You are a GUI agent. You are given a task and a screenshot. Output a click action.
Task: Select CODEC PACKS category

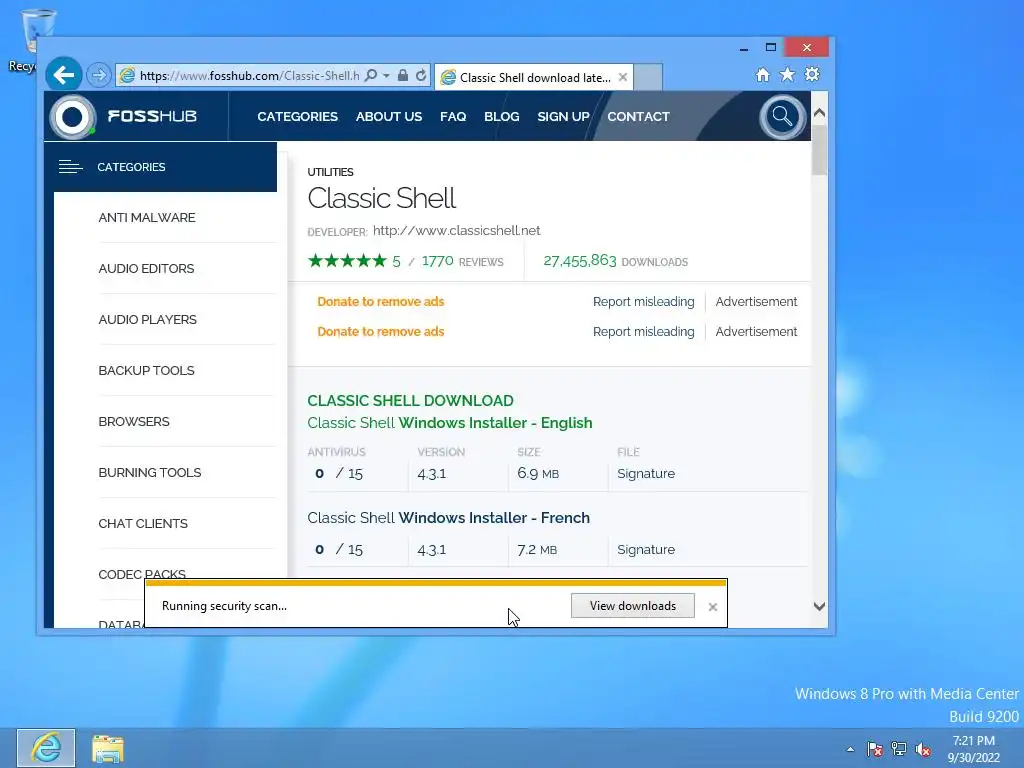coord(142,573)
